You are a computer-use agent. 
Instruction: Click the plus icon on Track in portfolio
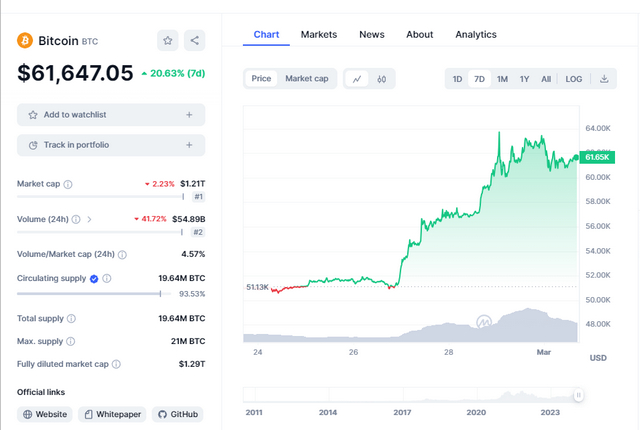click(189, 145)
